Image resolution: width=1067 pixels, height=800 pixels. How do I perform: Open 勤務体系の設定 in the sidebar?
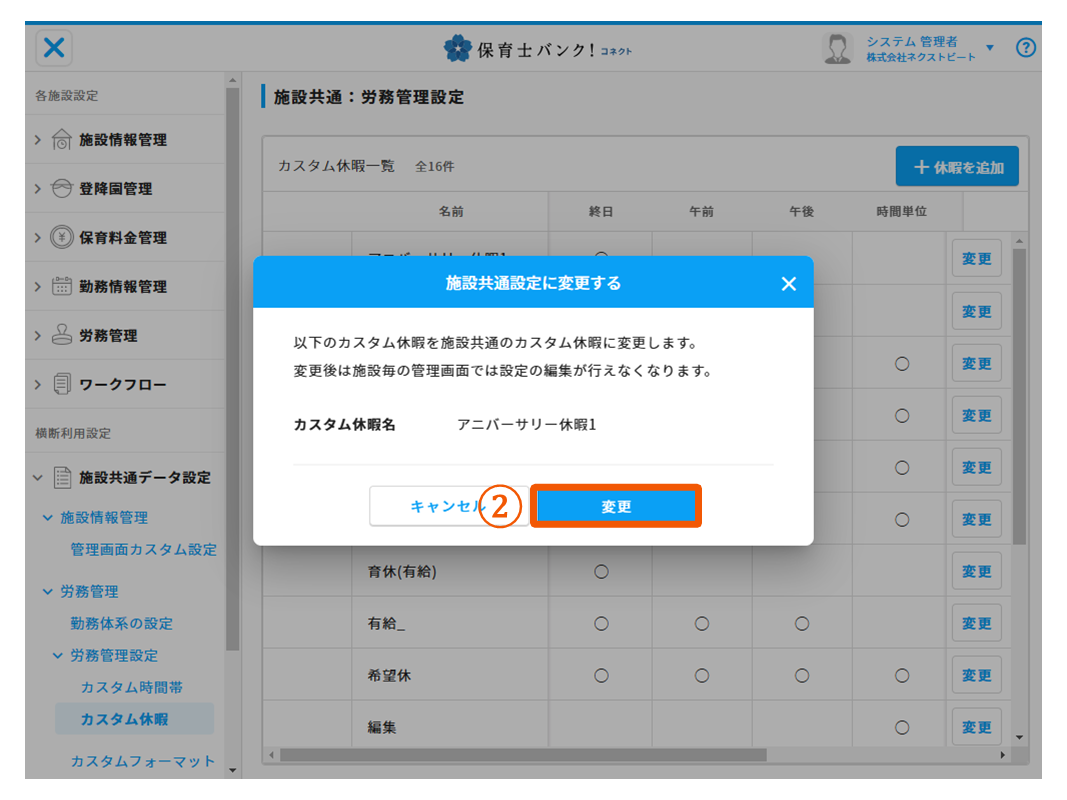[121, 624]
